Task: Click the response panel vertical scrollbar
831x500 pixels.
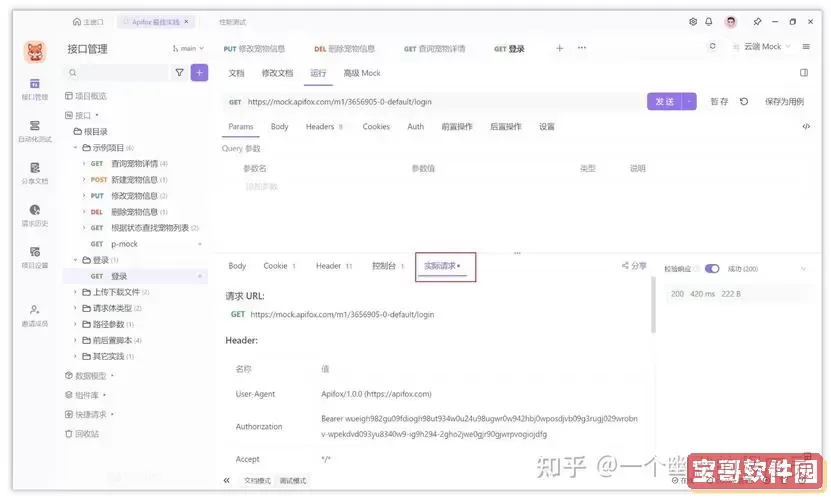Action: pos(653,306)
